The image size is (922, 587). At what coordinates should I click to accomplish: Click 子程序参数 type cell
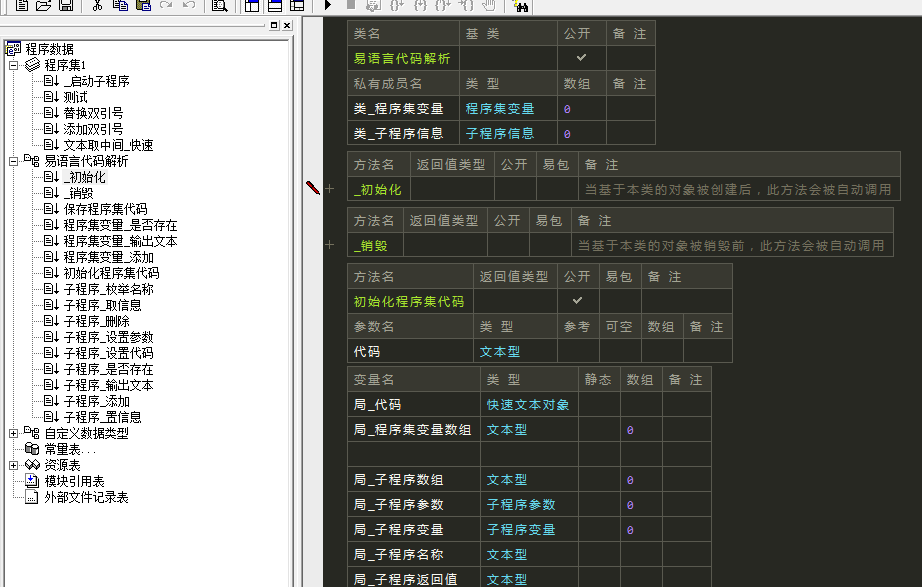pyautogui.click(x=529, y=505)
